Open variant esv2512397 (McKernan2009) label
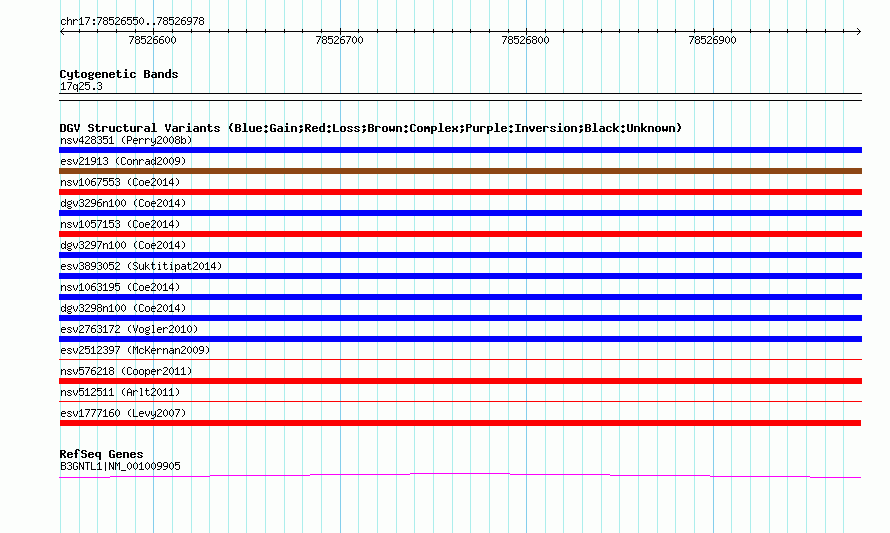Screen dimensions: 890x533 pos(135,350)
